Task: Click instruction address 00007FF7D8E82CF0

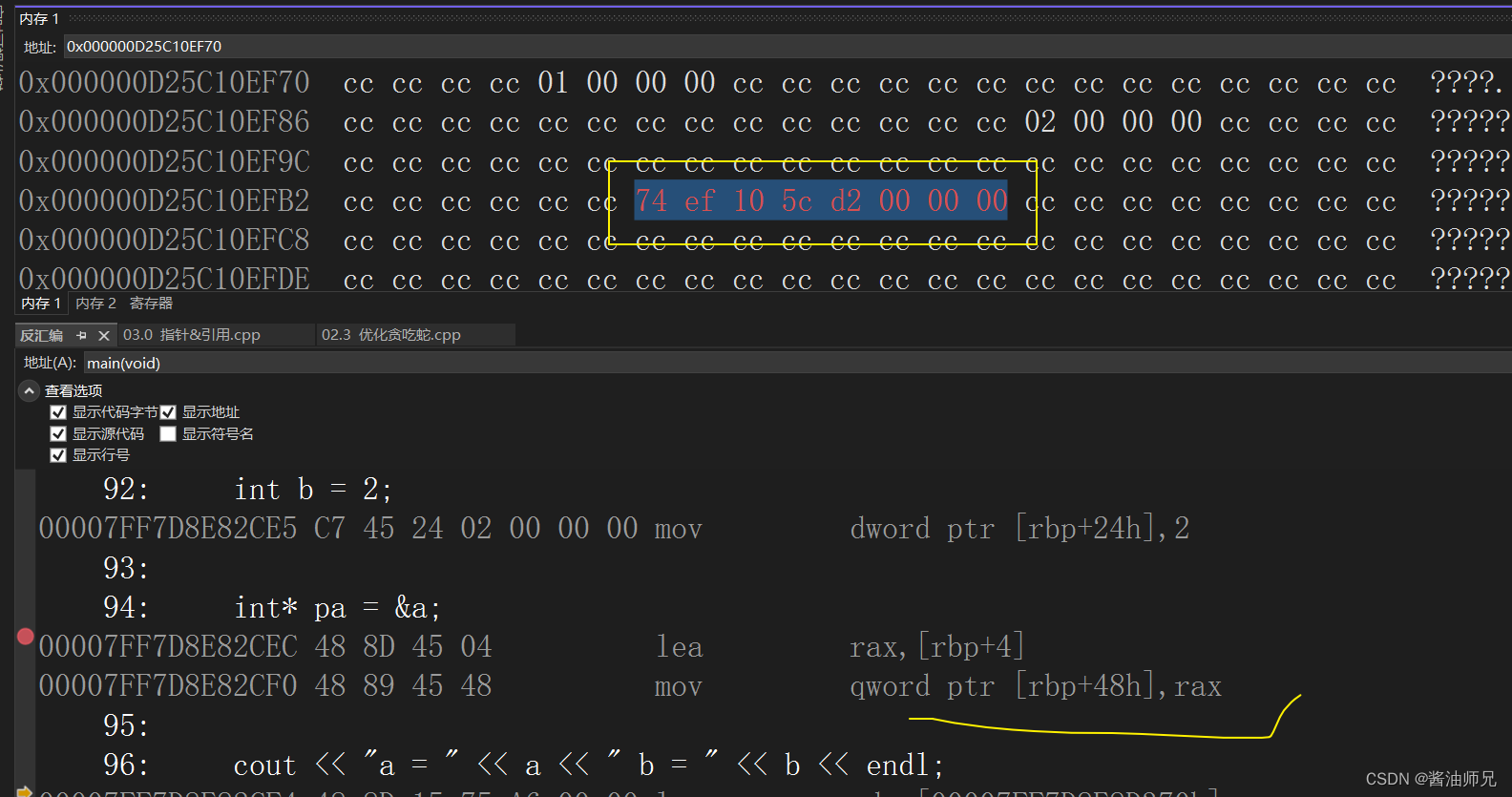Action: click(168, 686)
